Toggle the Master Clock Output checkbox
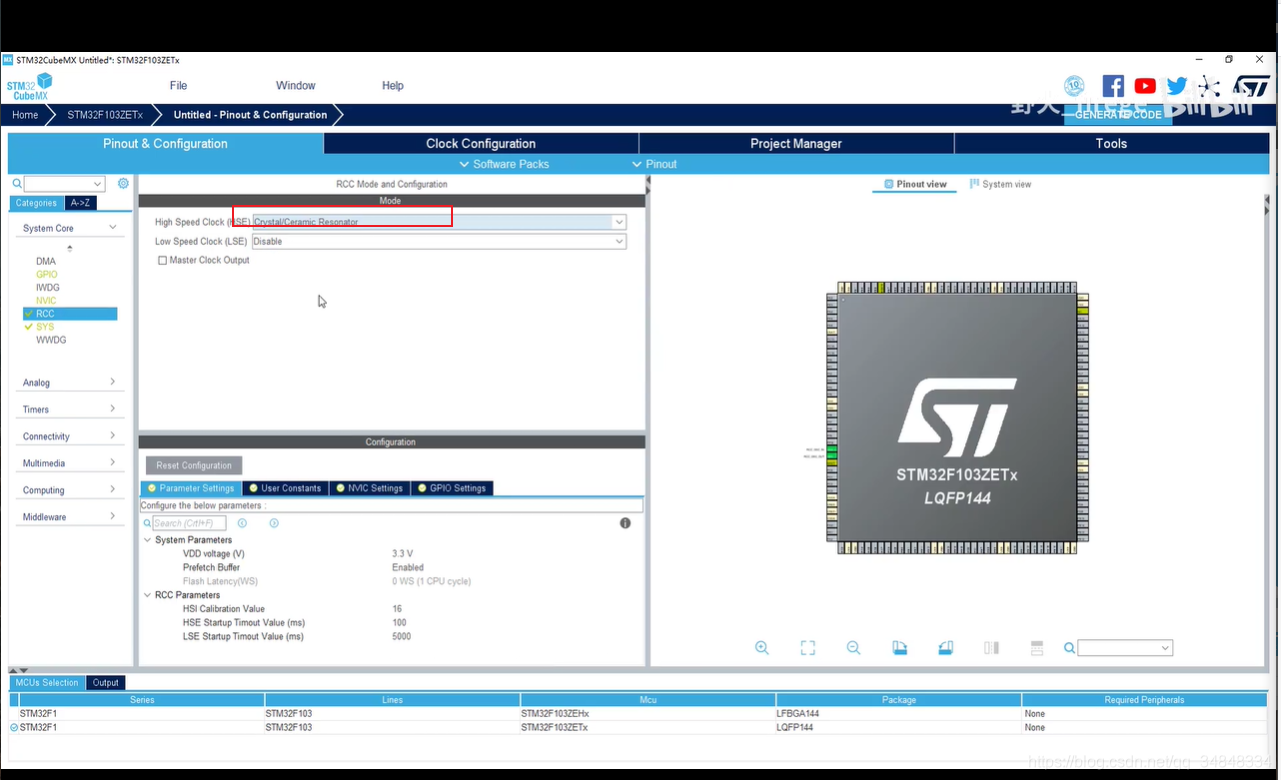Screen dimensions: 1281x780 pyautogui.click(x=162, y=260)
